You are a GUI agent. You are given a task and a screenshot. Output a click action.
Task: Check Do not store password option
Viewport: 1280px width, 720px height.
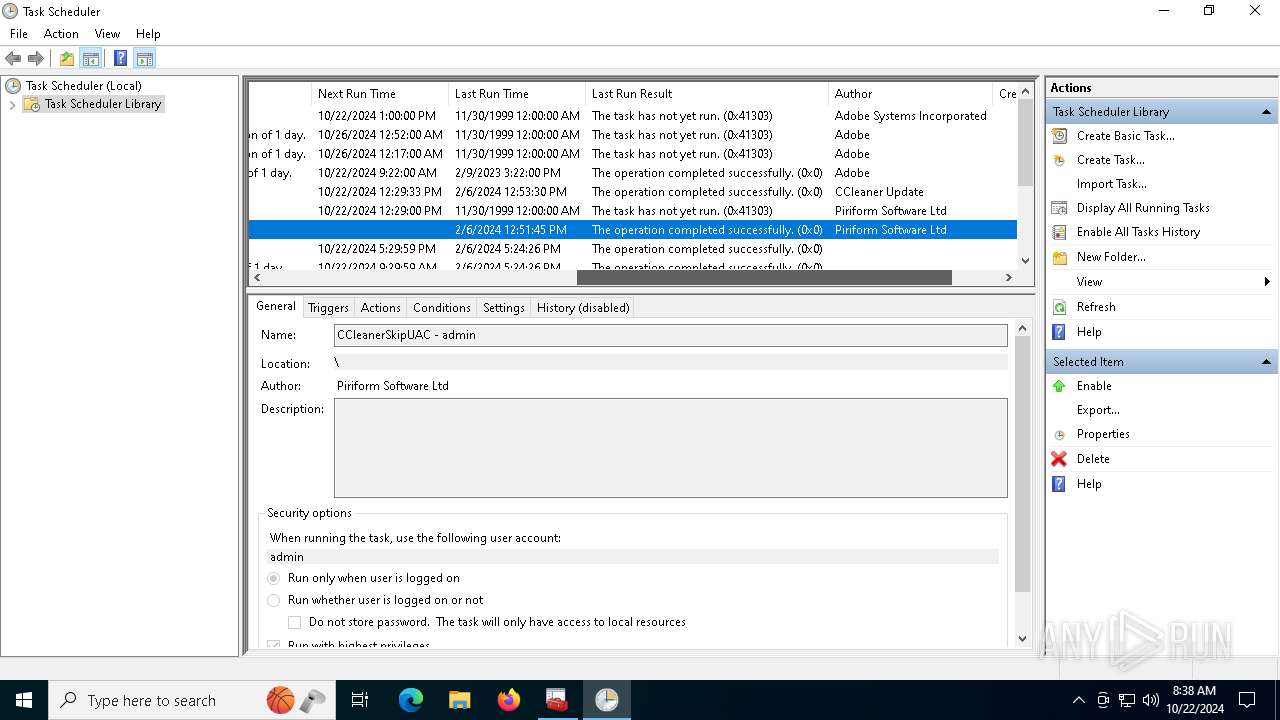(295, 622)
